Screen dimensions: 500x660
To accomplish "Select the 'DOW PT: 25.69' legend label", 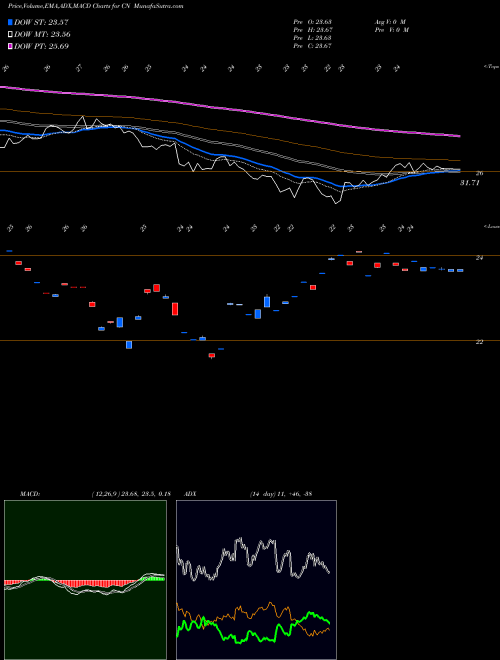I will click(x=41, y=46).
